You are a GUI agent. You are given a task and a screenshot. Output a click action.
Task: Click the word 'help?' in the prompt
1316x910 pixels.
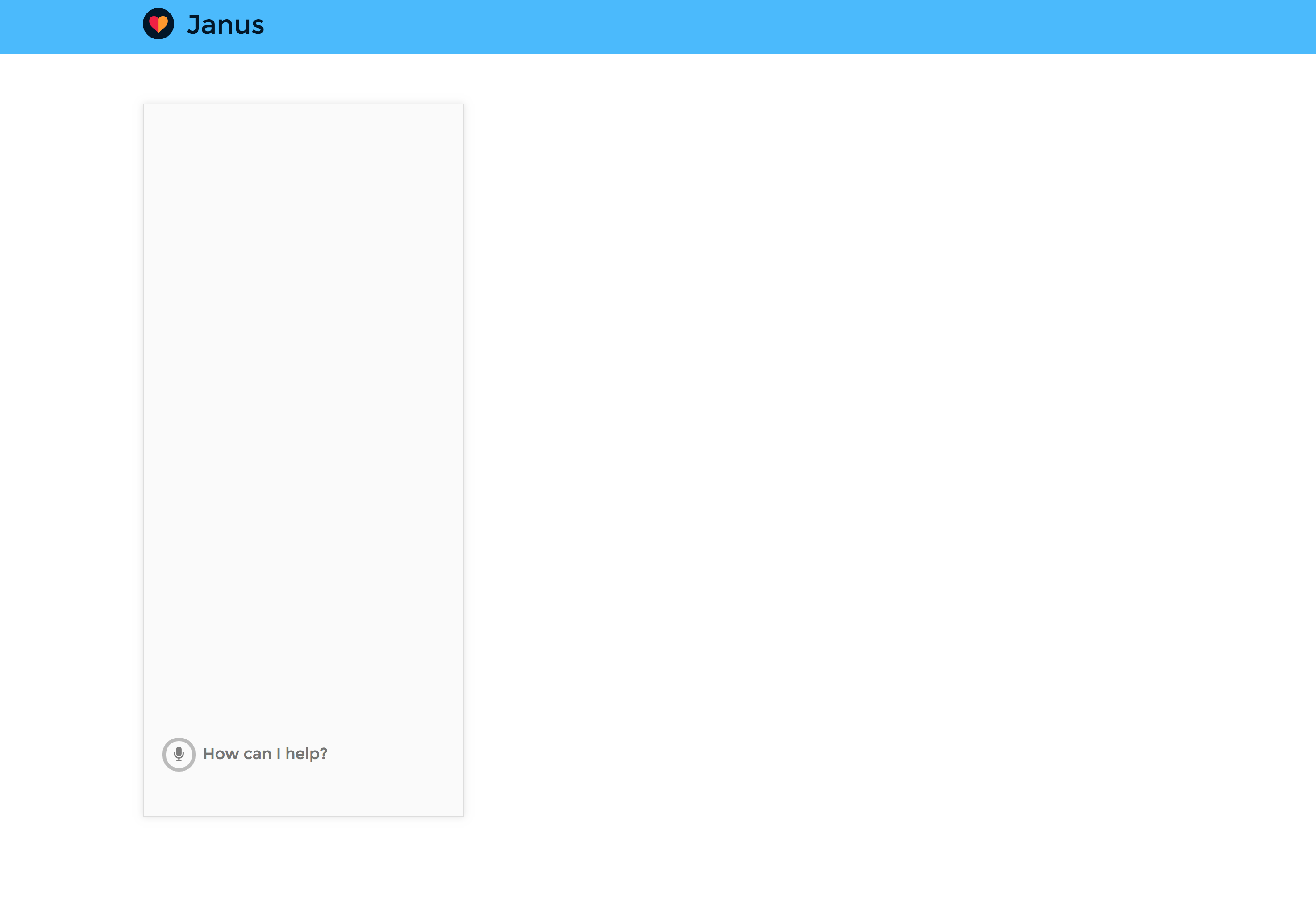(306, 754)
